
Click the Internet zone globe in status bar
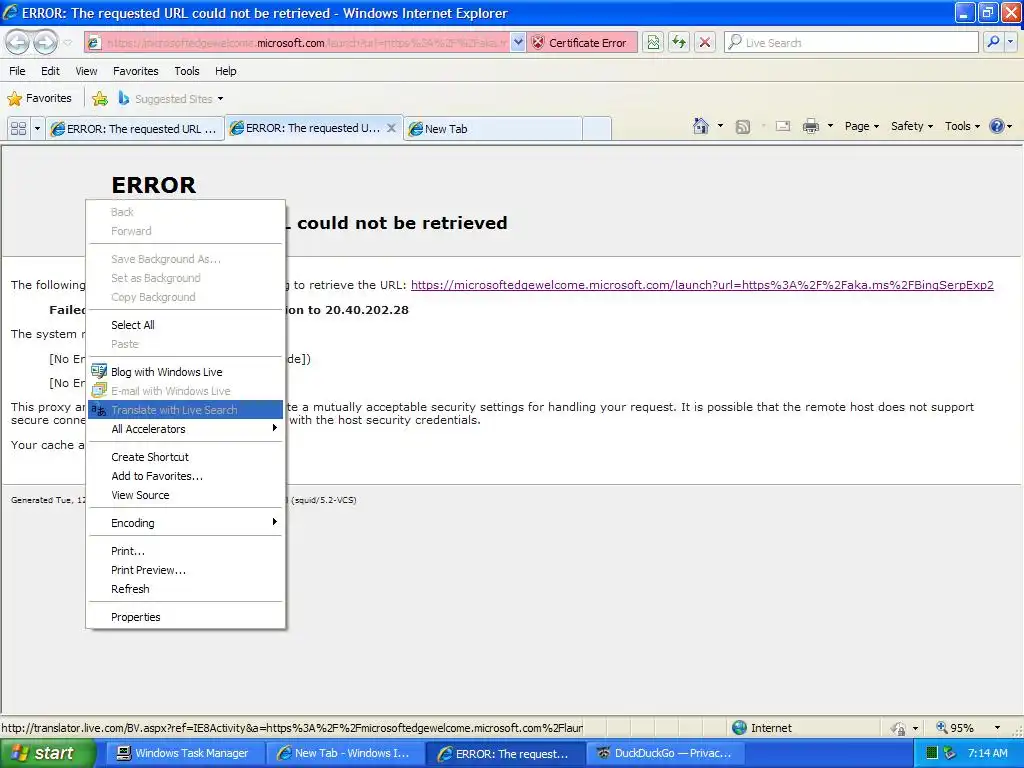tap(739, 728)
